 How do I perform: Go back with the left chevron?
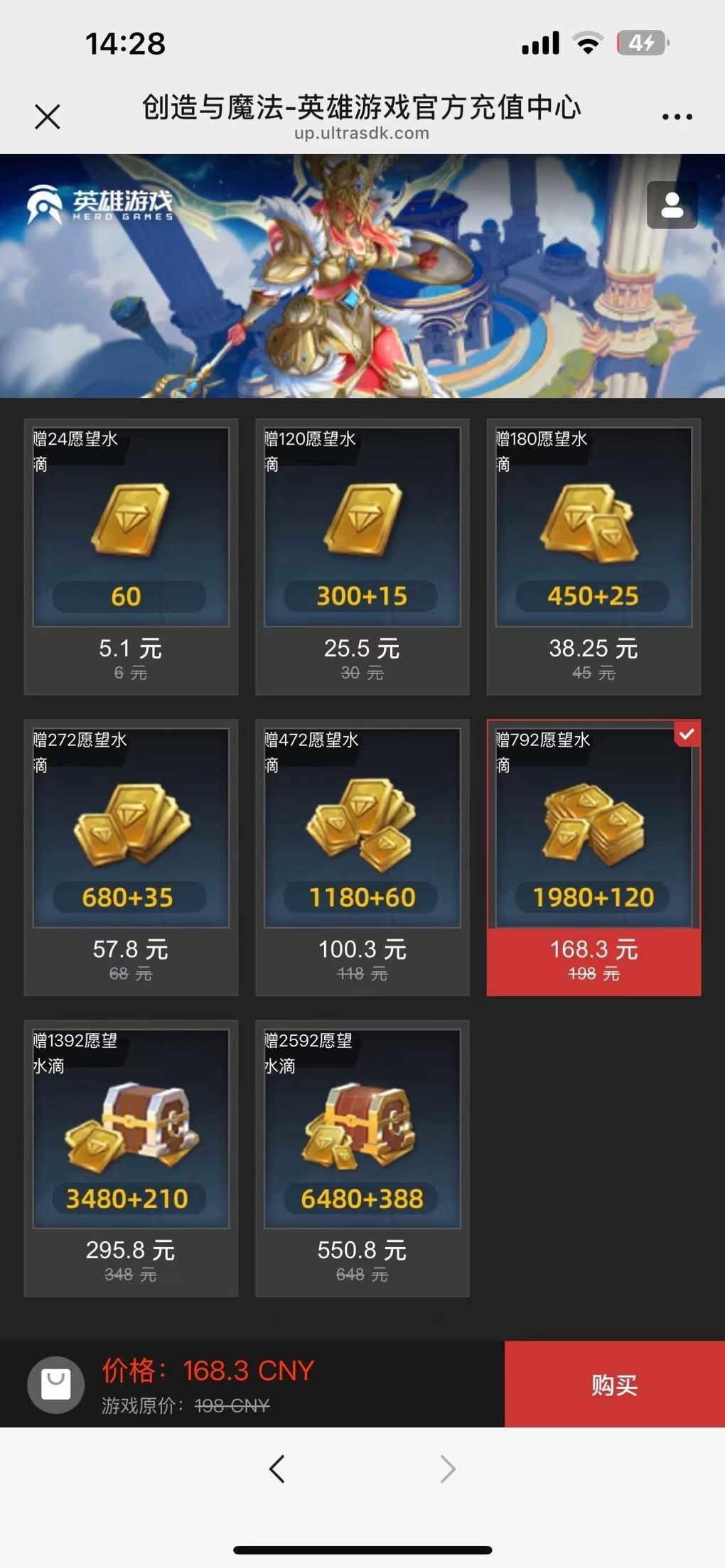[277, 1469]
